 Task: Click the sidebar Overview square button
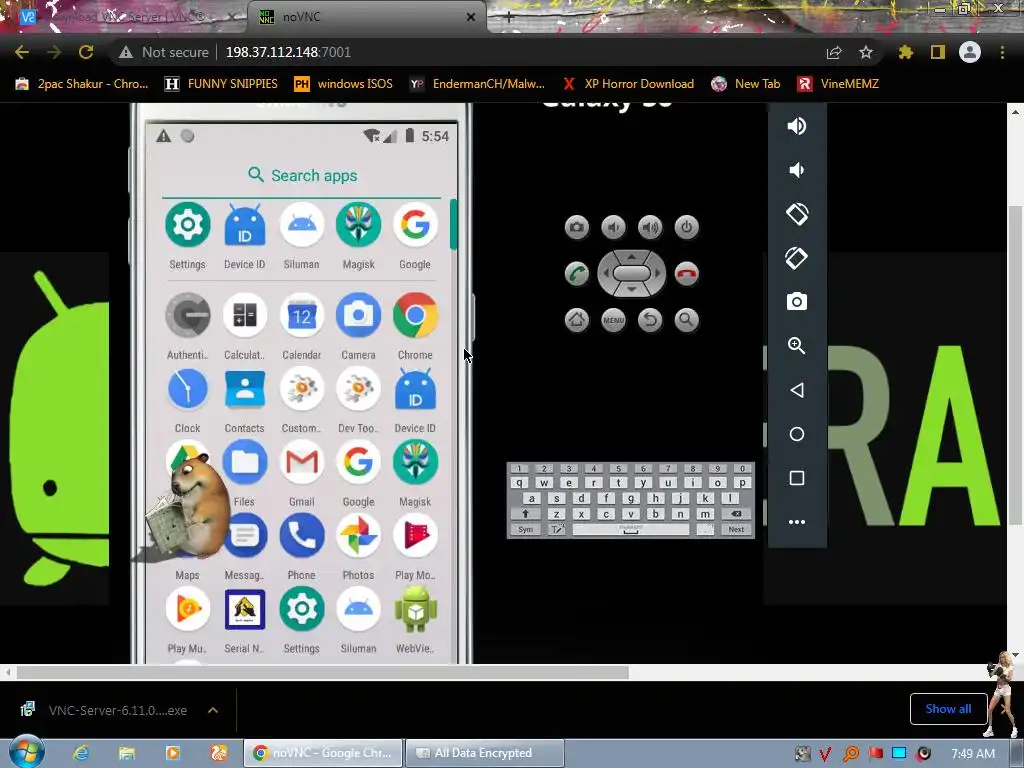tap(797, 478)
